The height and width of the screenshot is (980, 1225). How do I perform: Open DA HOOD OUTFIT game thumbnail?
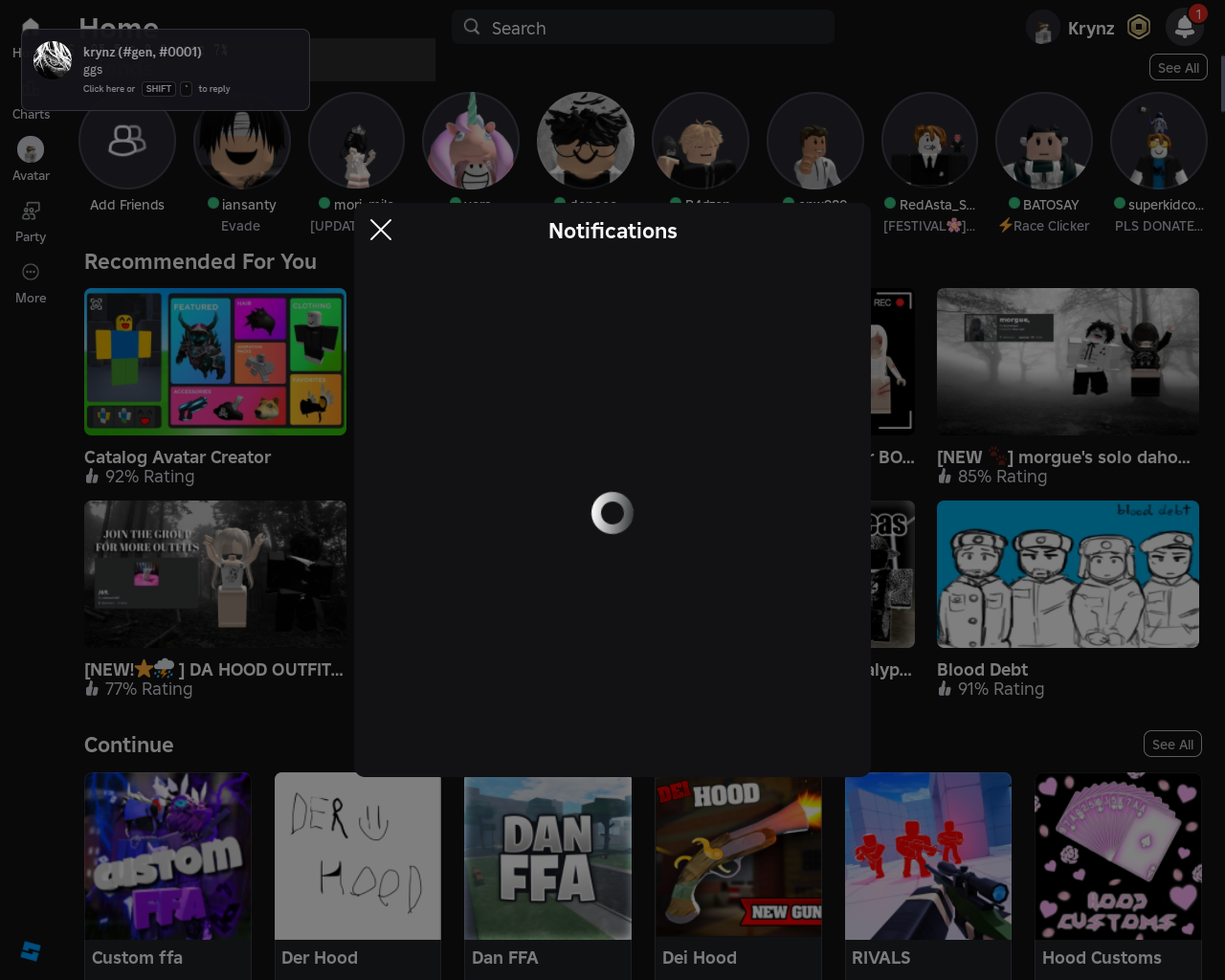pos(215,574)
